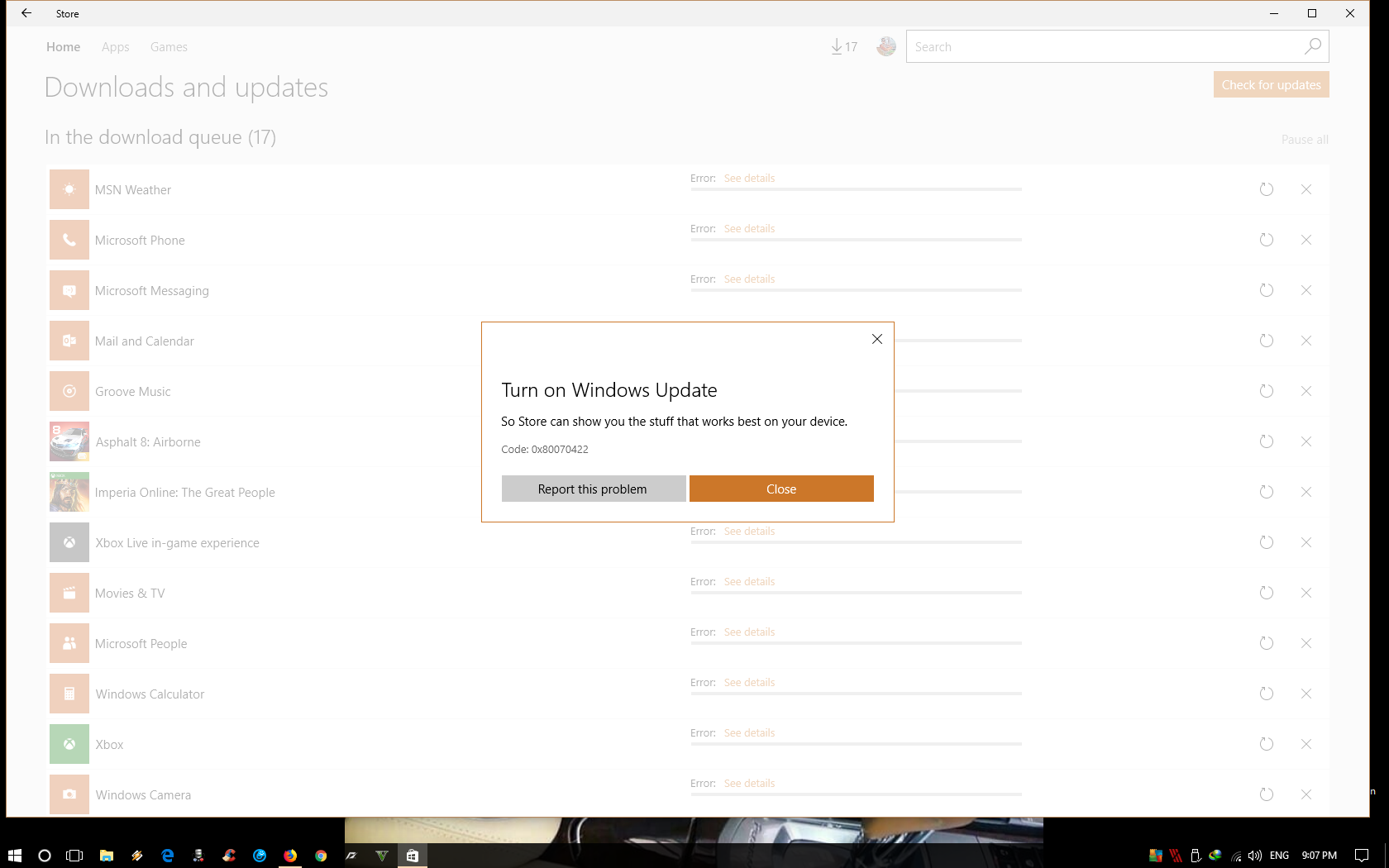Click Pause all link
Screen dimensions: 1389x868
[x=1305, y=140]
